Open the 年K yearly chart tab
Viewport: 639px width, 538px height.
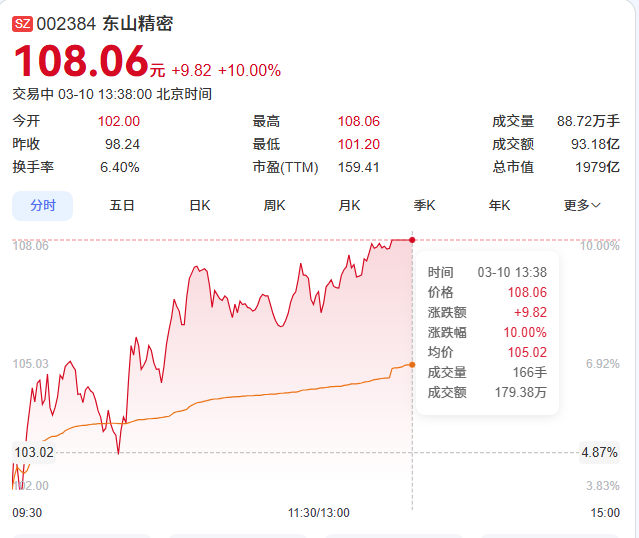pos(500,205)
